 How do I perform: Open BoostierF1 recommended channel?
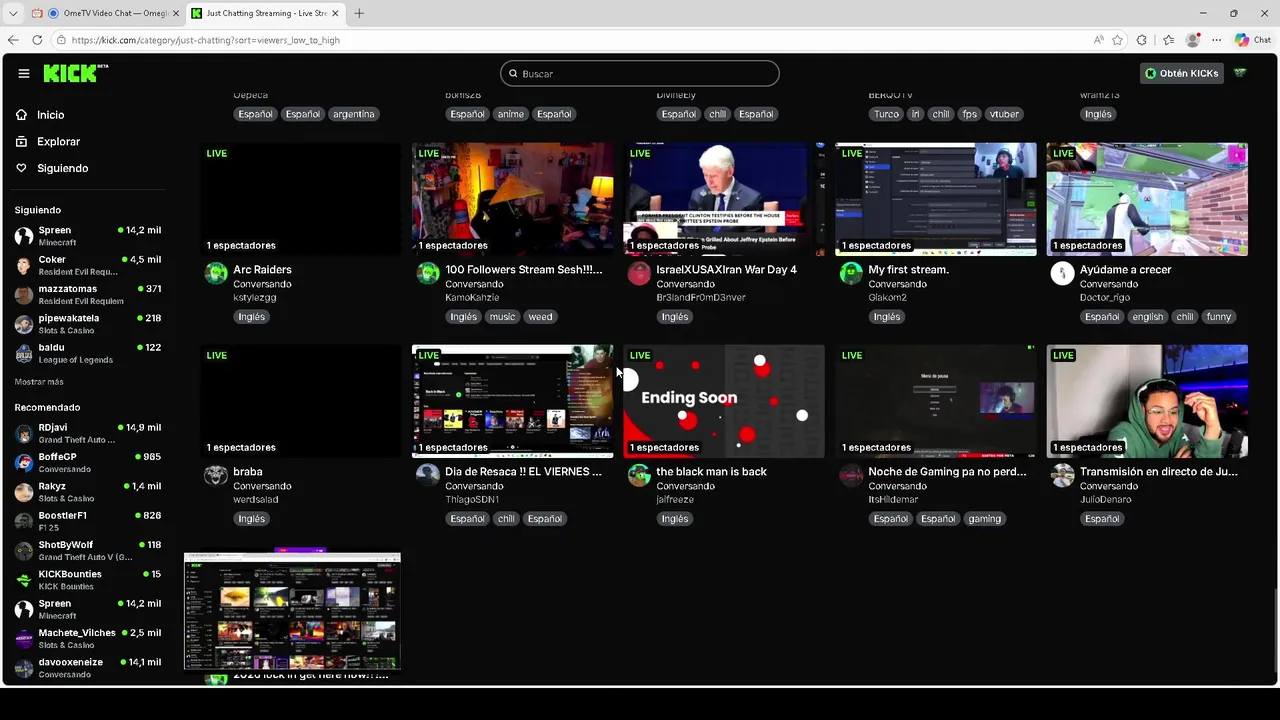pyautogui.click(x=88, y=521)
